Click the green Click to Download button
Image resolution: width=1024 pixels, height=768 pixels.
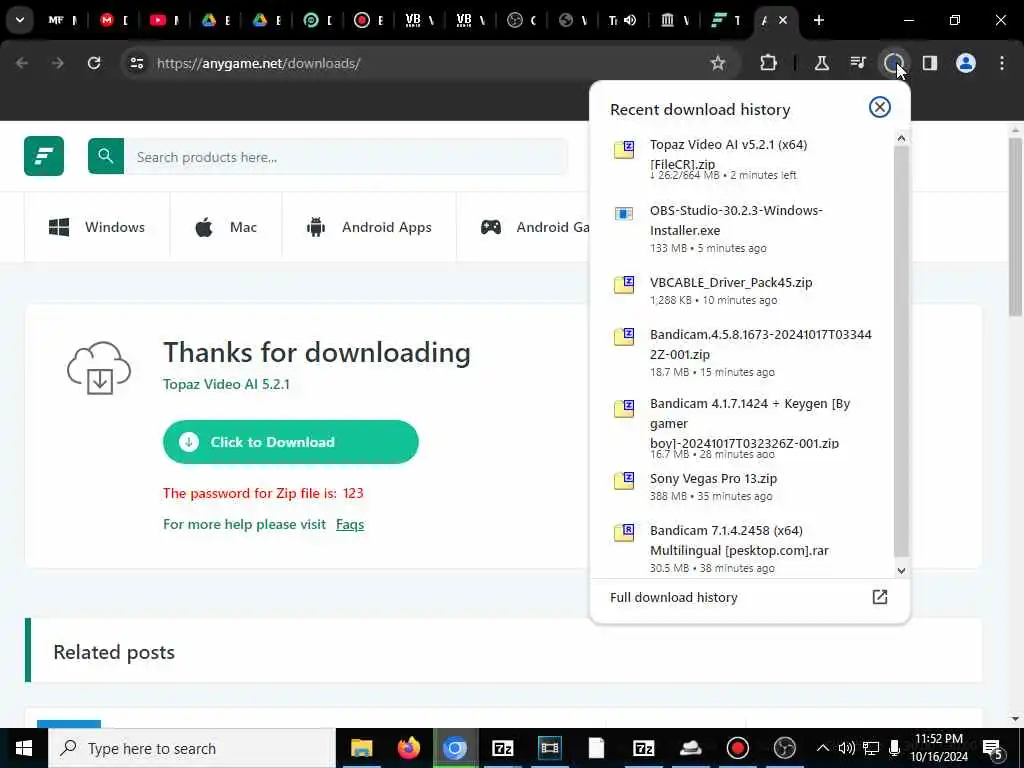[x=291, y=442]
